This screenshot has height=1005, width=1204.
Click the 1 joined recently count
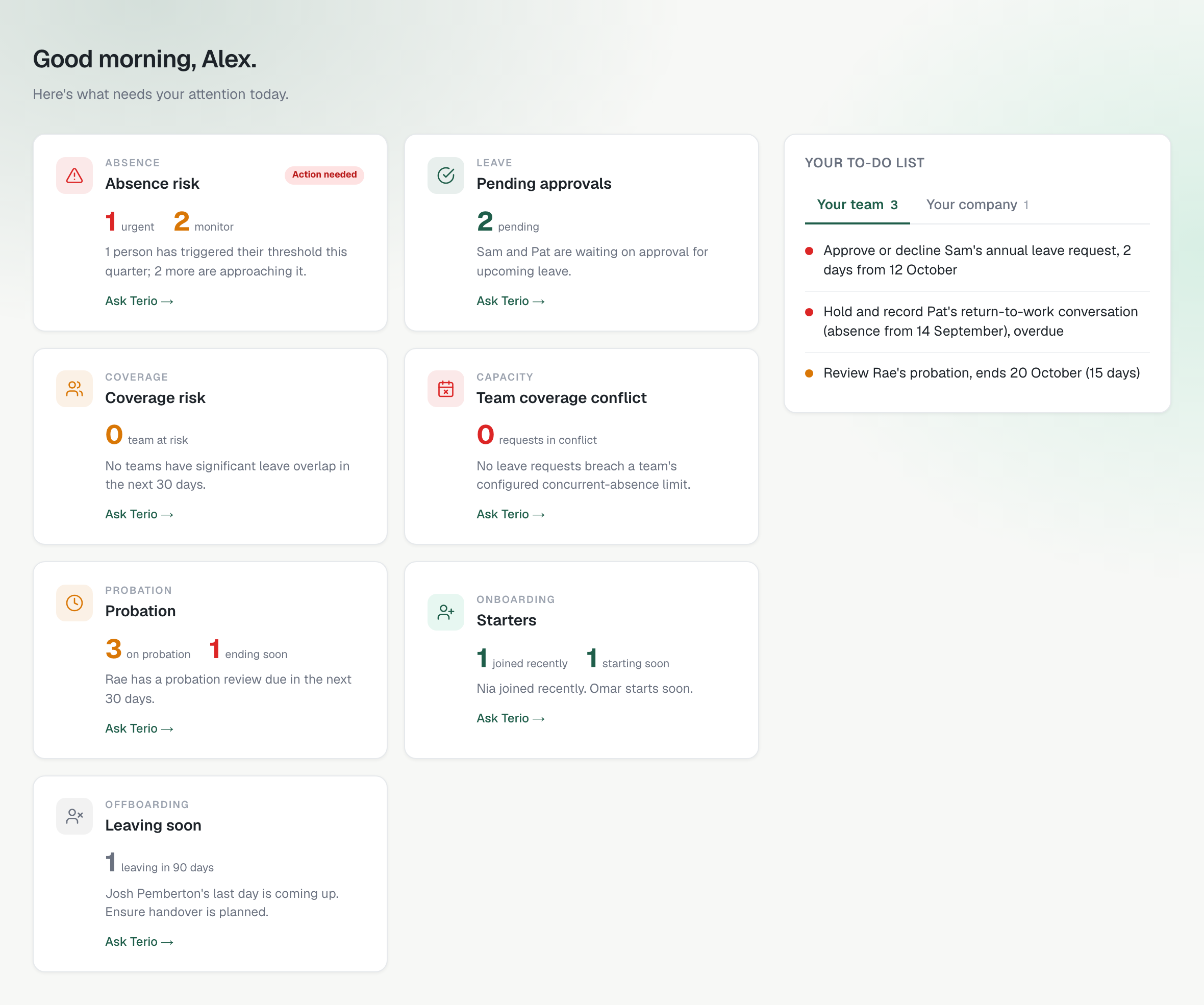coord(522,658)
